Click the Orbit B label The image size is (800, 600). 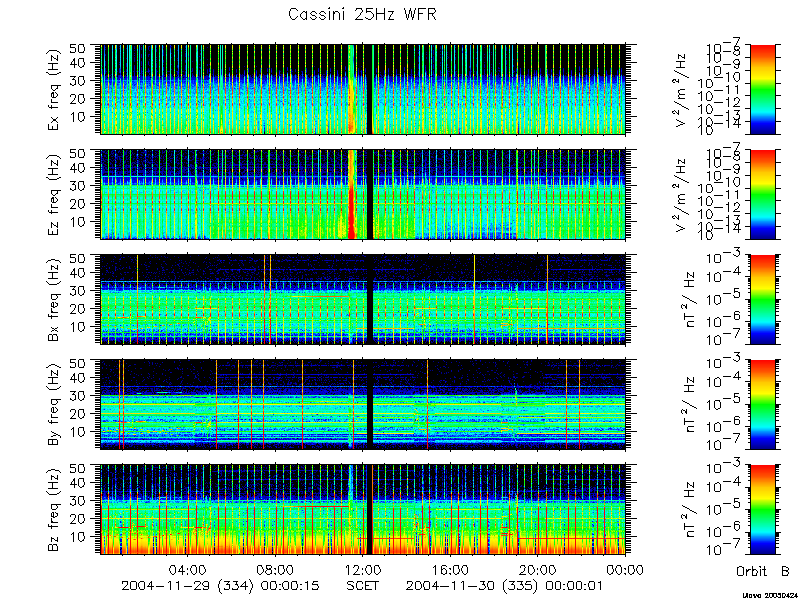pyautogui.click(x=762, y=571)
